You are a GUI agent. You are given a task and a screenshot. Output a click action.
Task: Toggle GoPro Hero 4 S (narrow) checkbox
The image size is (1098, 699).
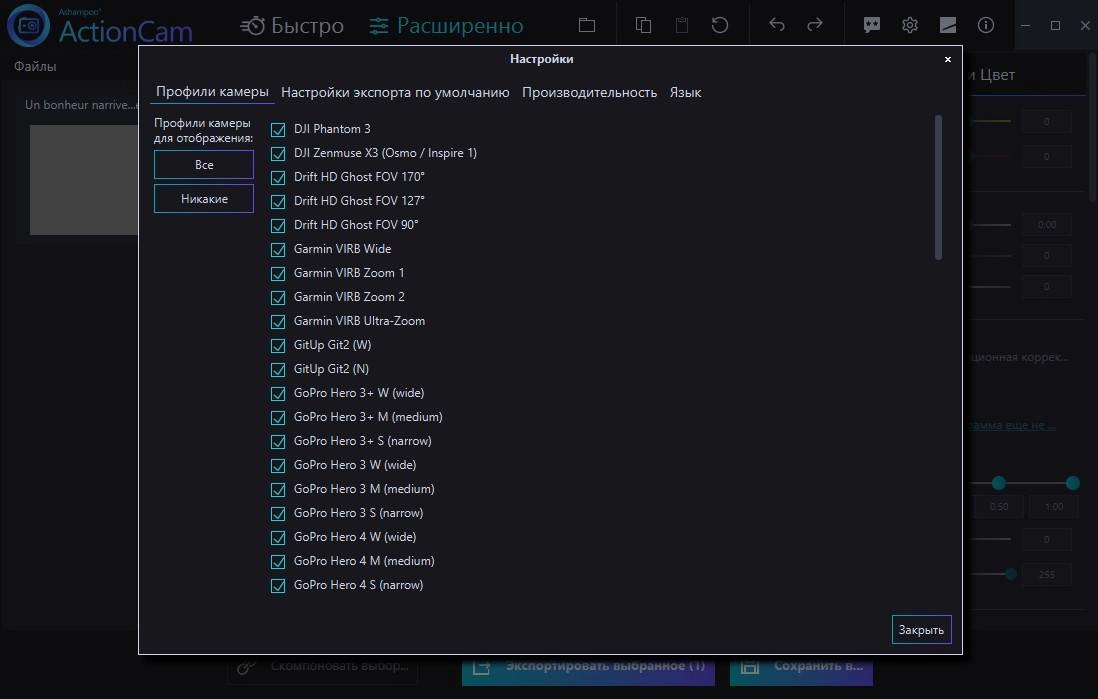pyautogui.click(x=278, y=586)
